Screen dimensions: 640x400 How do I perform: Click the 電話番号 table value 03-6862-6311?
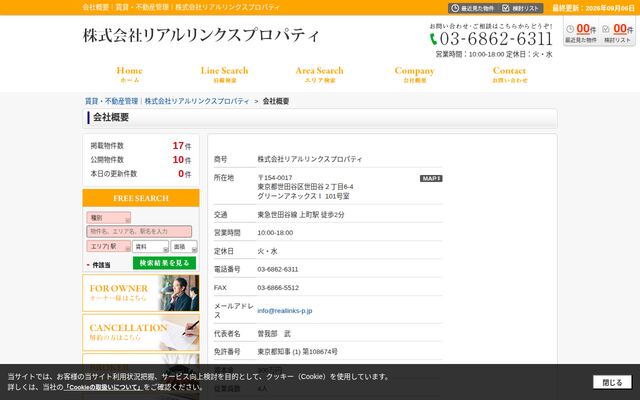point(278,269)
